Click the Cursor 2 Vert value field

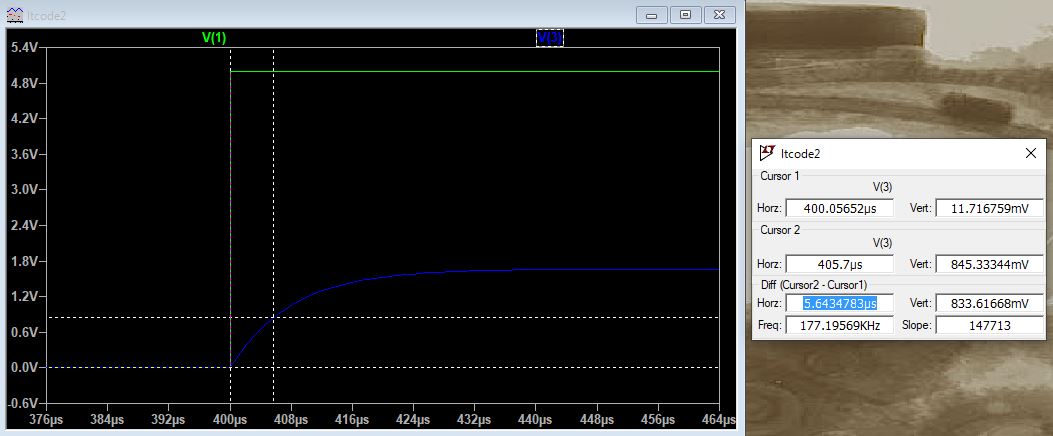[988, 265]
